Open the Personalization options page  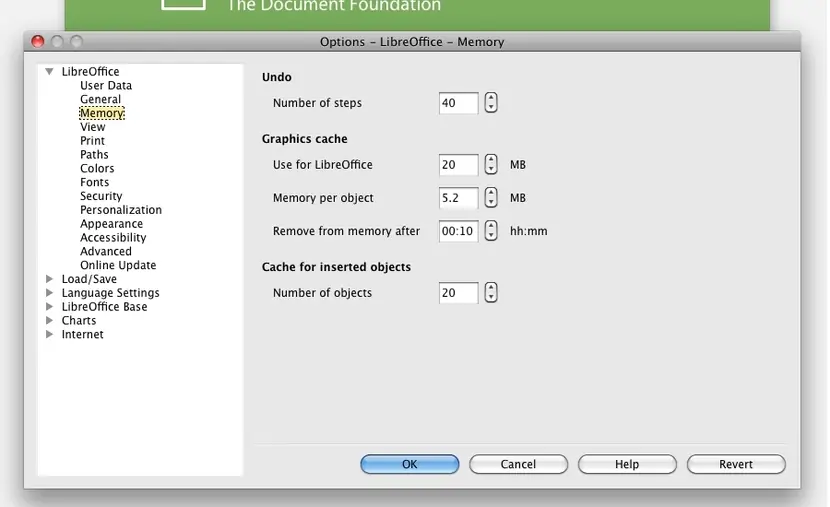(121, 210)
